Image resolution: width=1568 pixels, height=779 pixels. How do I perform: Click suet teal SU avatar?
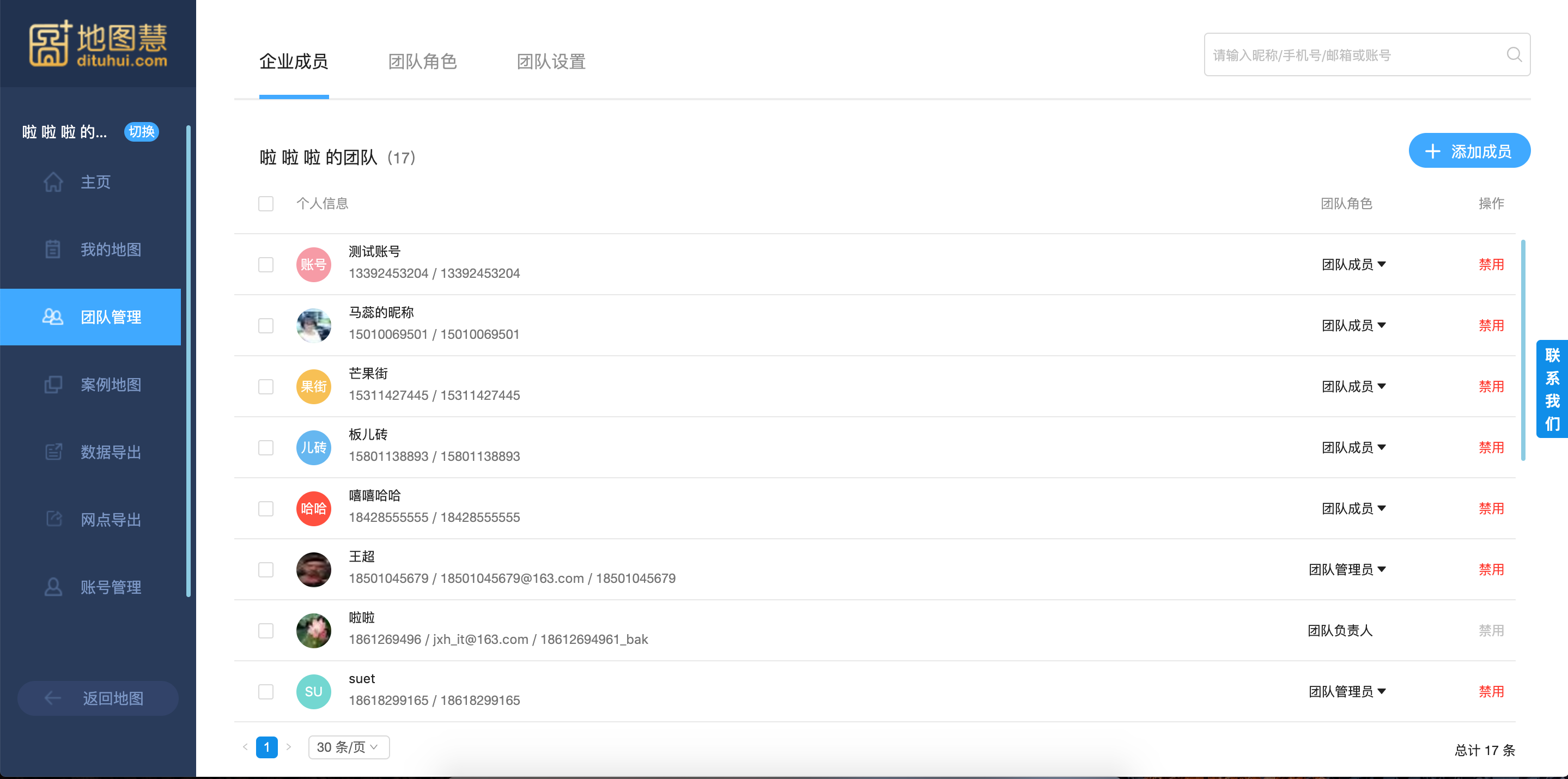tap(313, 692)
